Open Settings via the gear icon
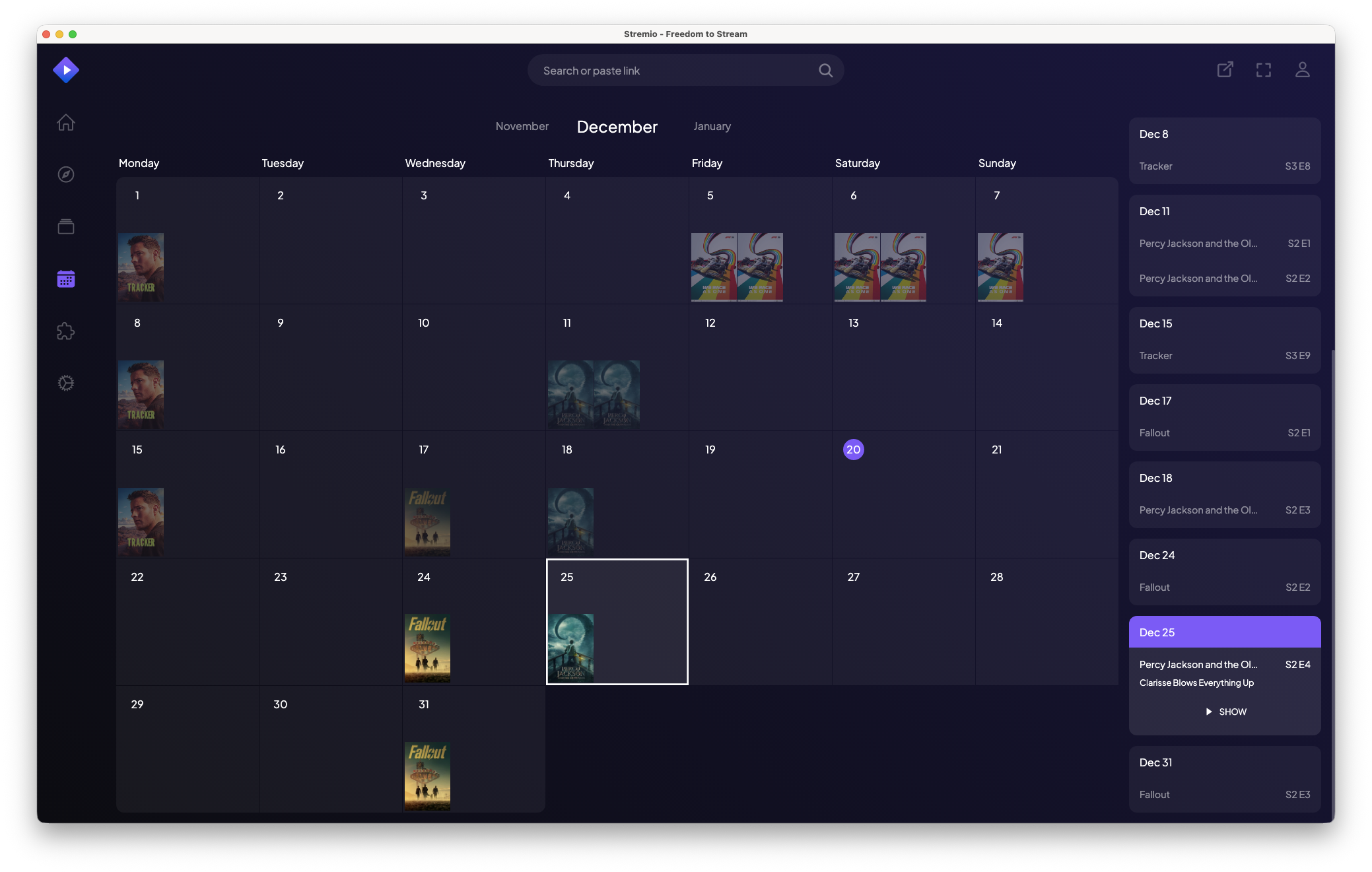The height and width of the screenshot is (872, 1372). point(66,383)
